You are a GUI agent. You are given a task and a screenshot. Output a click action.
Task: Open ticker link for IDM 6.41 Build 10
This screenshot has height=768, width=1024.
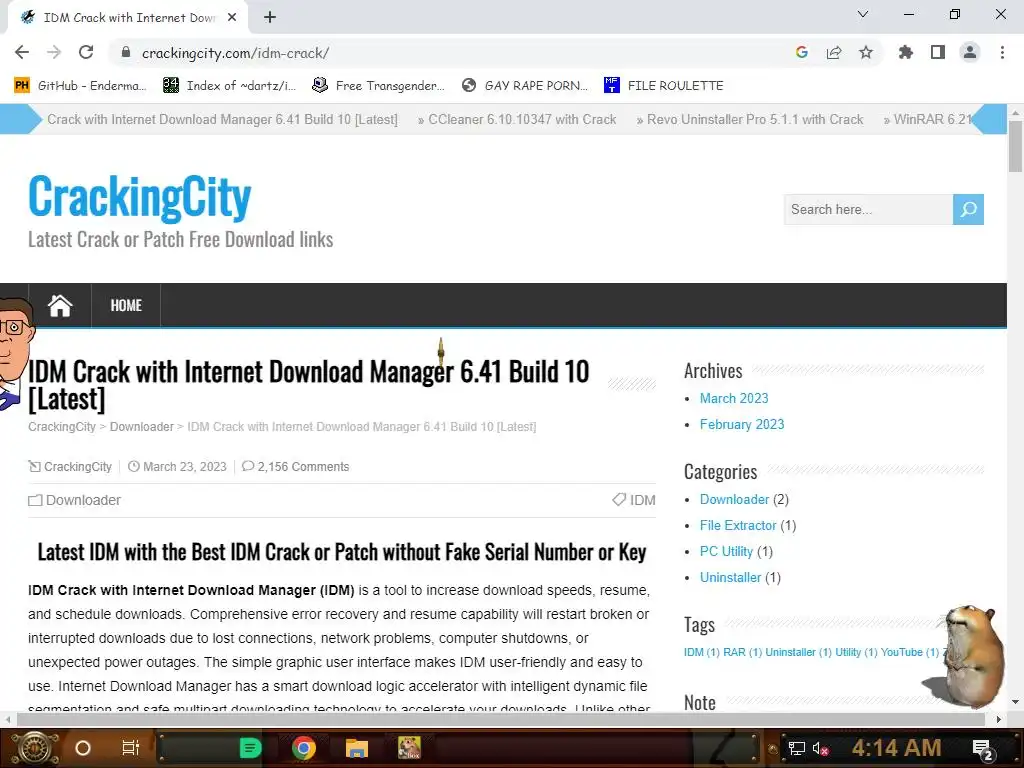coord(222,120)
